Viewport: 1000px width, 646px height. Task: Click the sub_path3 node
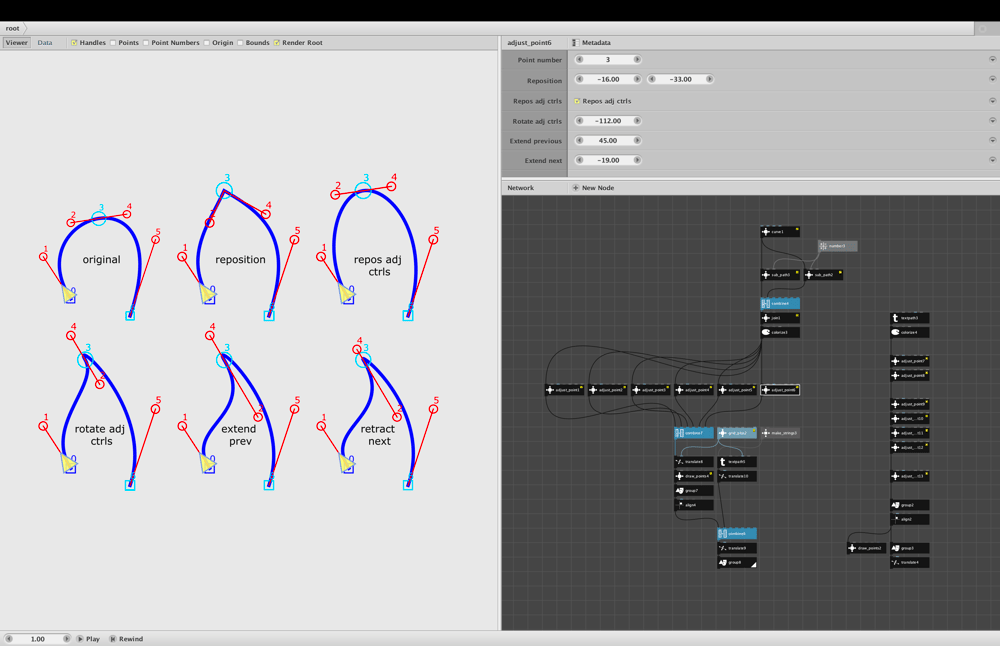coord(781,275)
